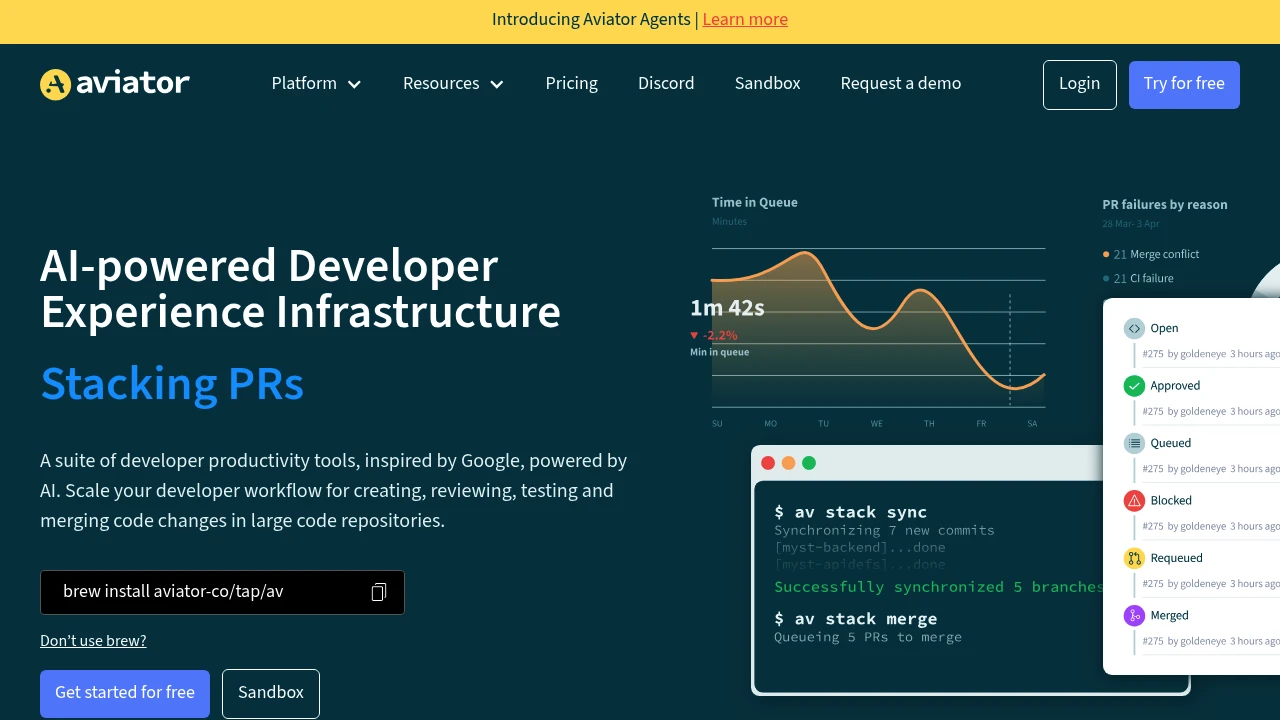
Task: Click the Time in Queue chart title
Action: coord(755,202)
